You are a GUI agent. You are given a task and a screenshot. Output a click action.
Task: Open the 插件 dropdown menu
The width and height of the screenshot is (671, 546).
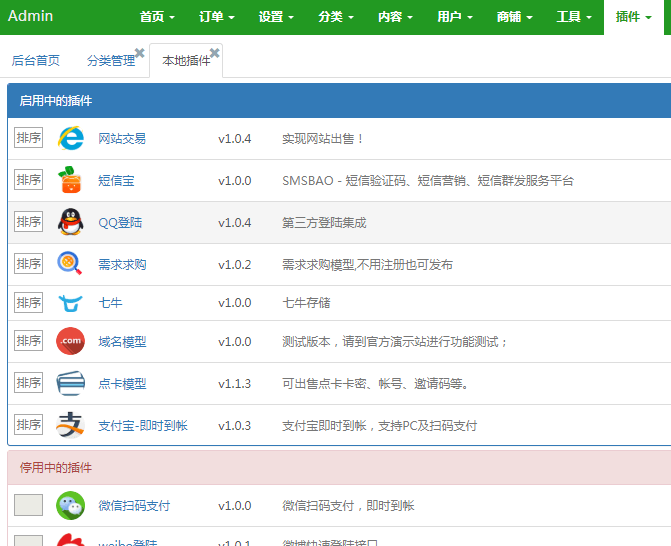(633, 17)
